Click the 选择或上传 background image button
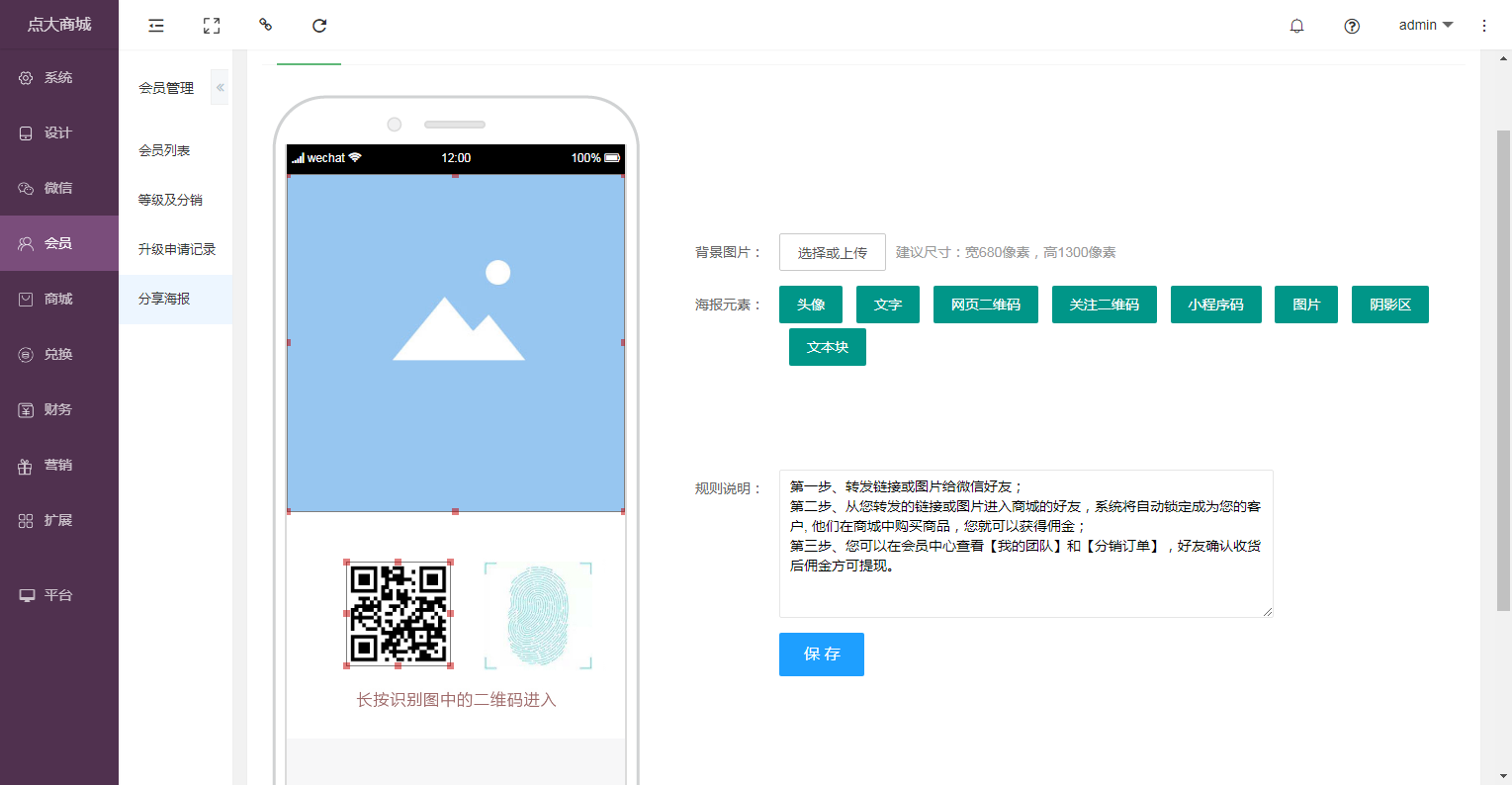Viewport: 1512px width, 785px height. click(x=833, y=252)
